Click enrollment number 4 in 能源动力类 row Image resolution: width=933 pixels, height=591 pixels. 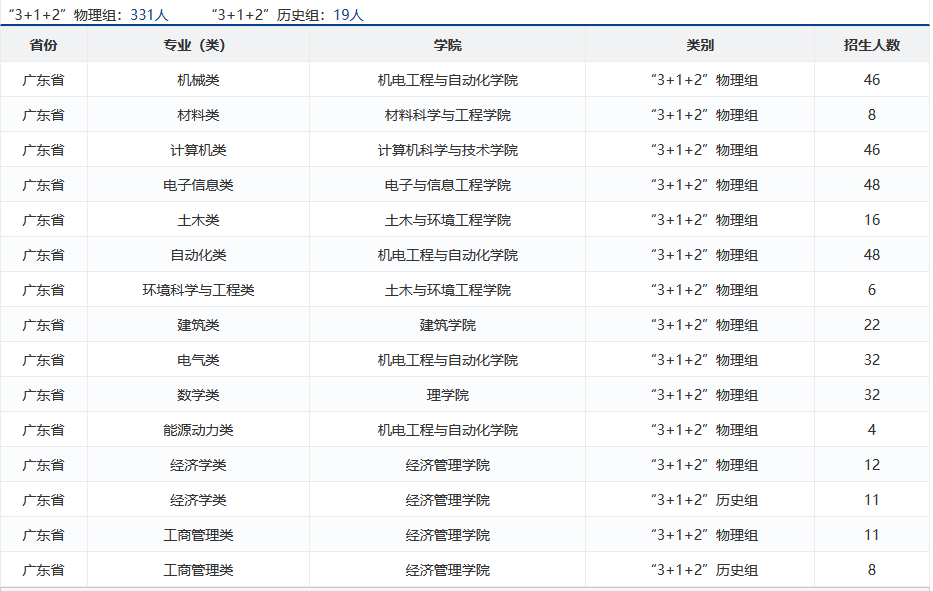point(872,430)
